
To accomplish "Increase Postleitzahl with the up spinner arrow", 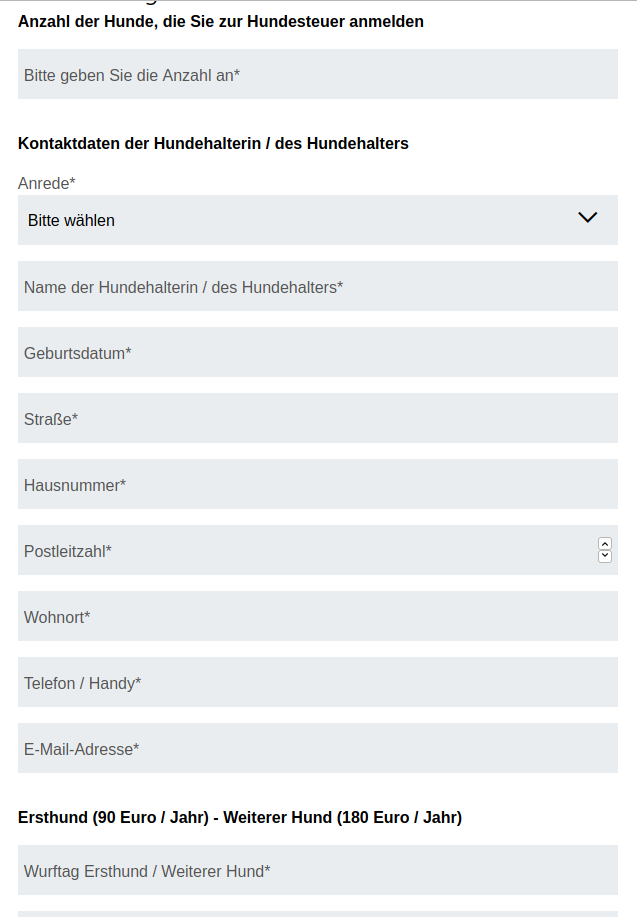I will click(605, 544).
